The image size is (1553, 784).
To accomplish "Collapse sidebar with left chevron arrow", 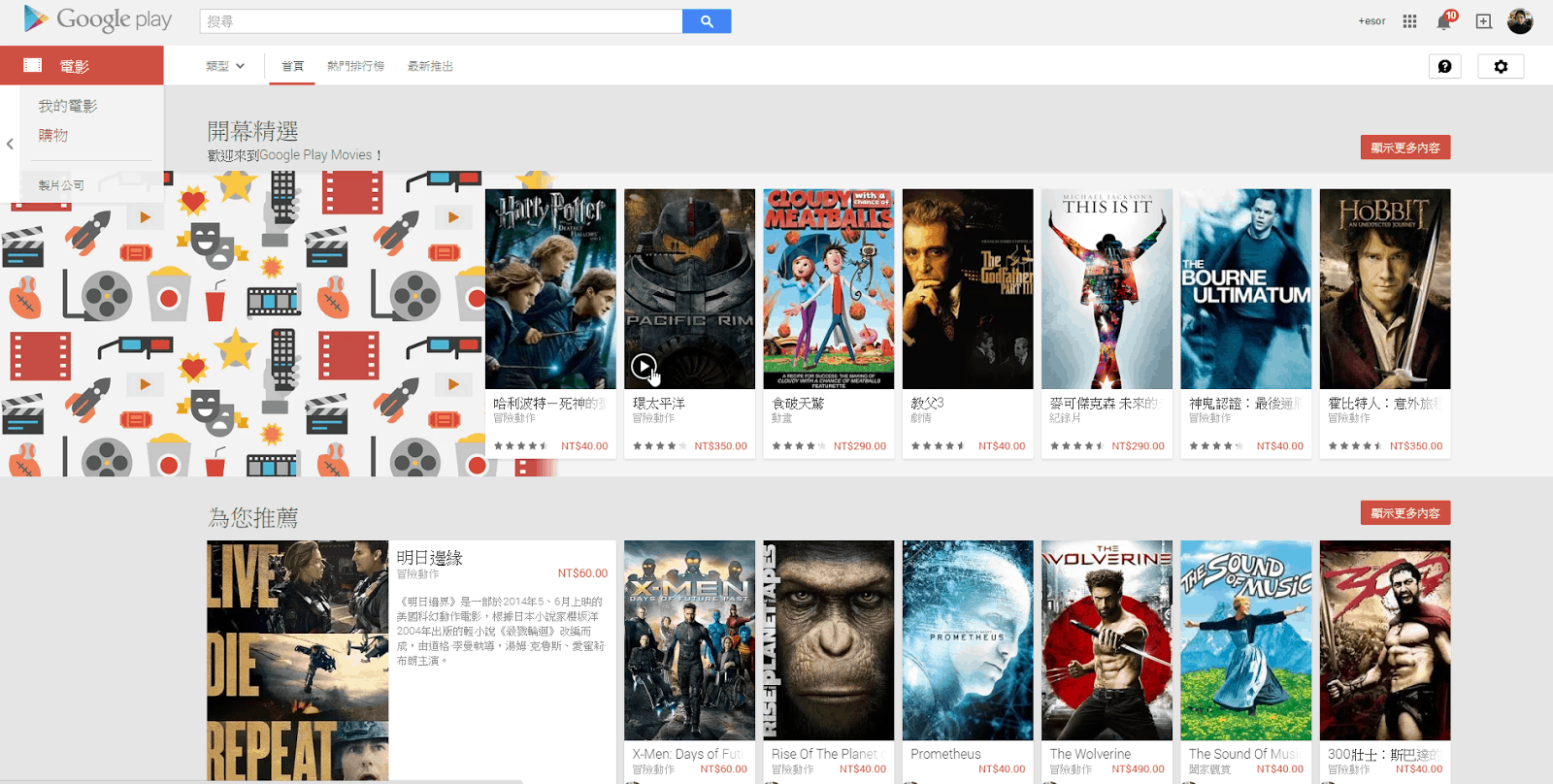I will pos(10,144).
